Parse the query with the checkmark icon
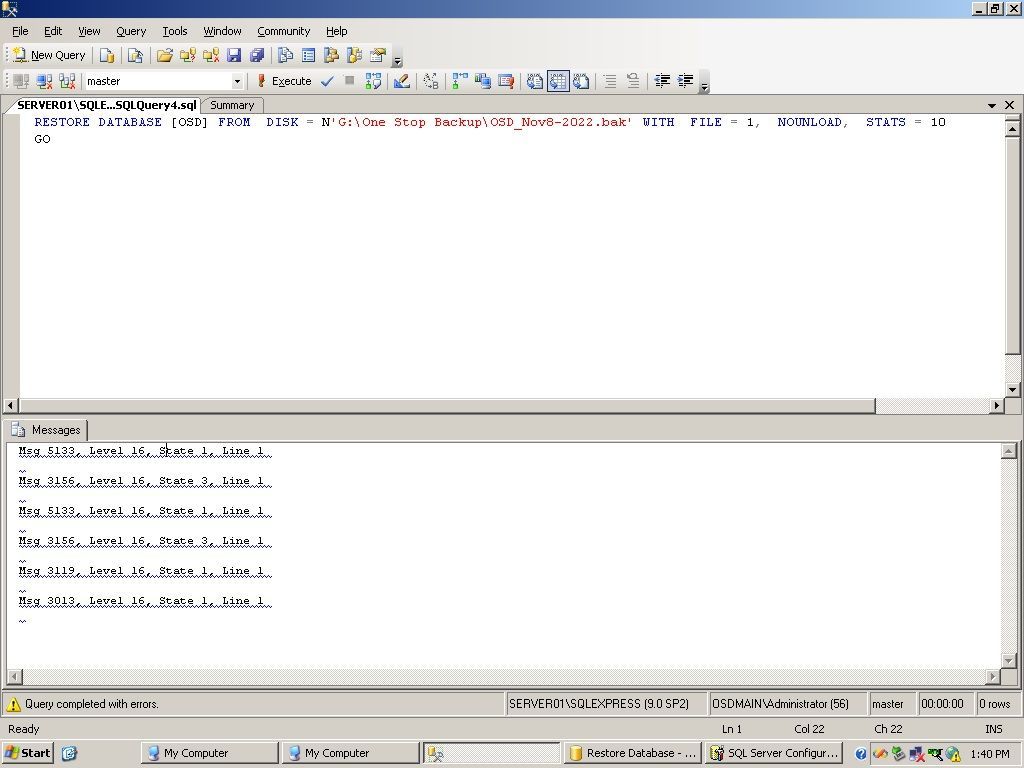Viewport: 1024px width, 768px height. tap(328, 81)
